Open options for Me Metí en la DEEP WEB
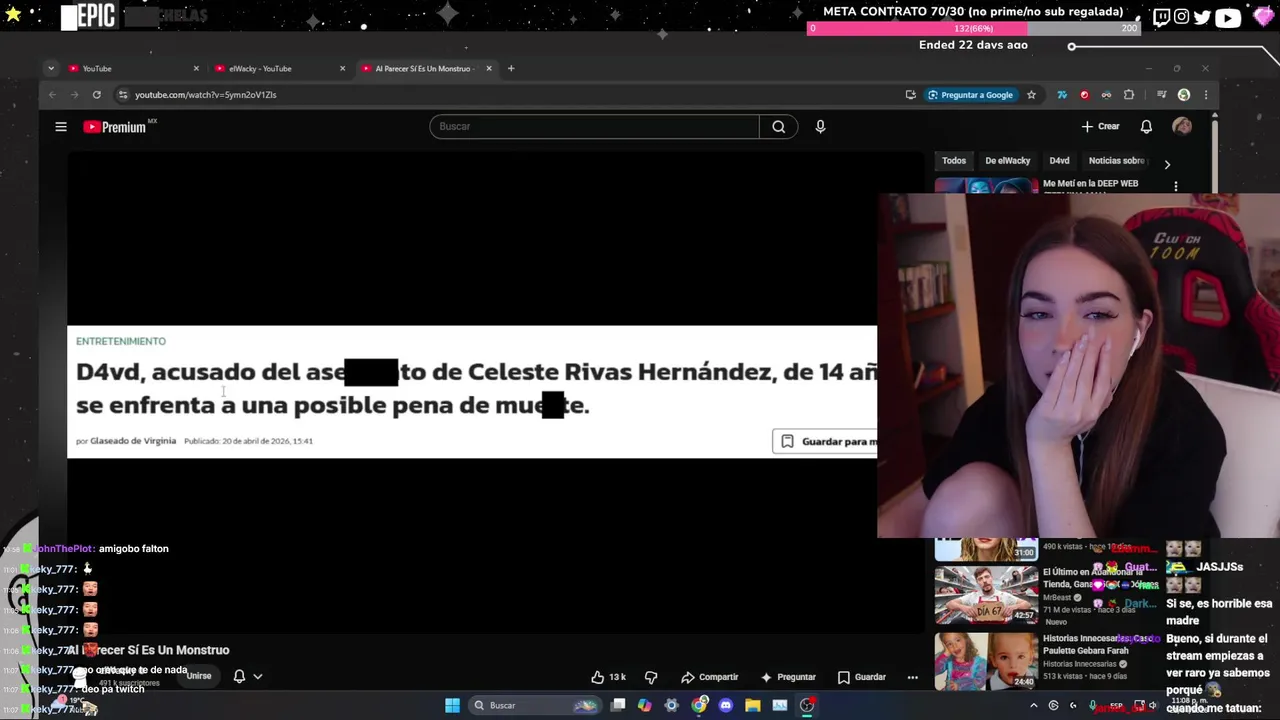The height and width of the screenshot is (720, 1280). tap(1176, 186)
